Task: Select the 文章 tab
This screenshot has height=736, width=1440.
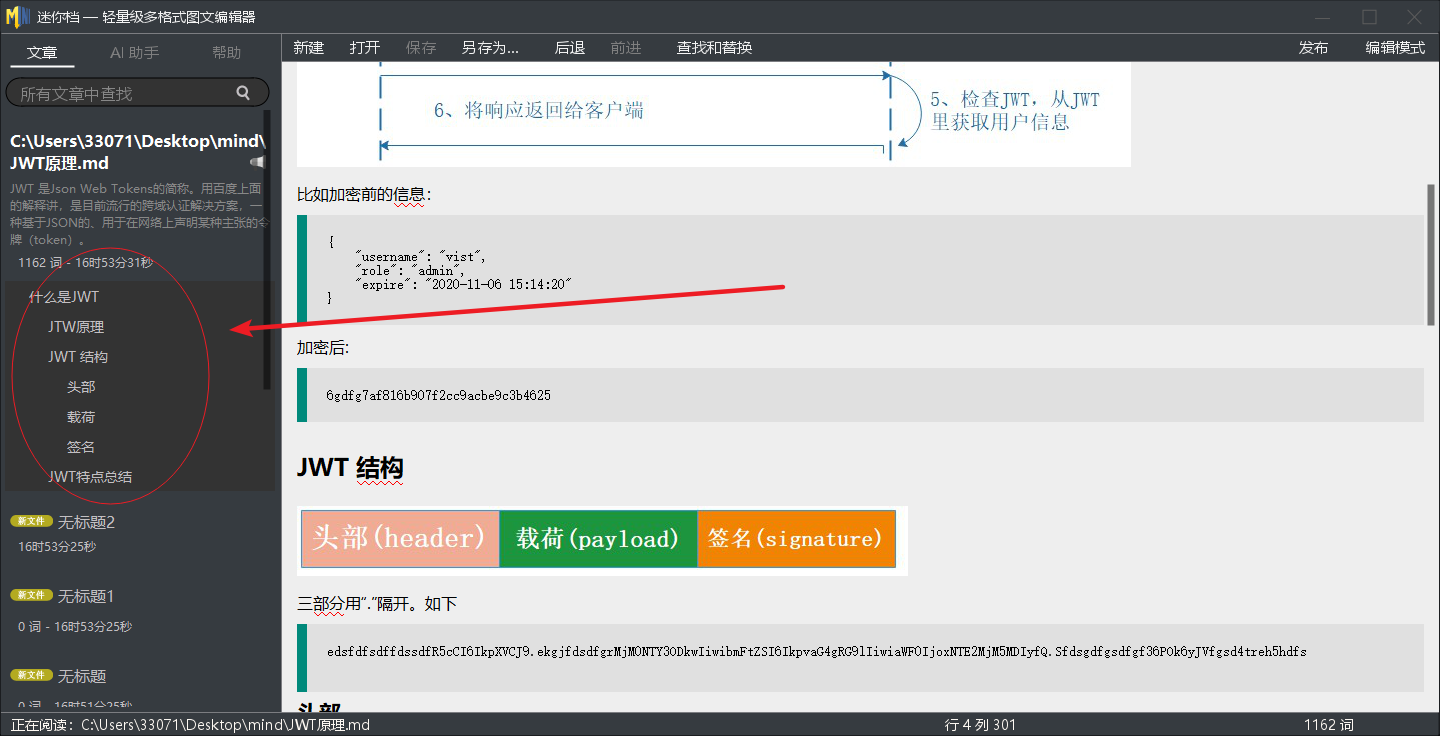Action: [42, 53]
